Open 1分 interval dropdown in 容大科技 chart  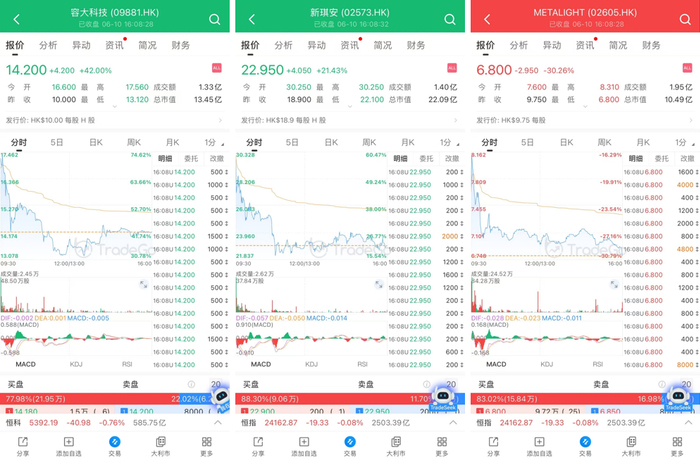point(214,142)
